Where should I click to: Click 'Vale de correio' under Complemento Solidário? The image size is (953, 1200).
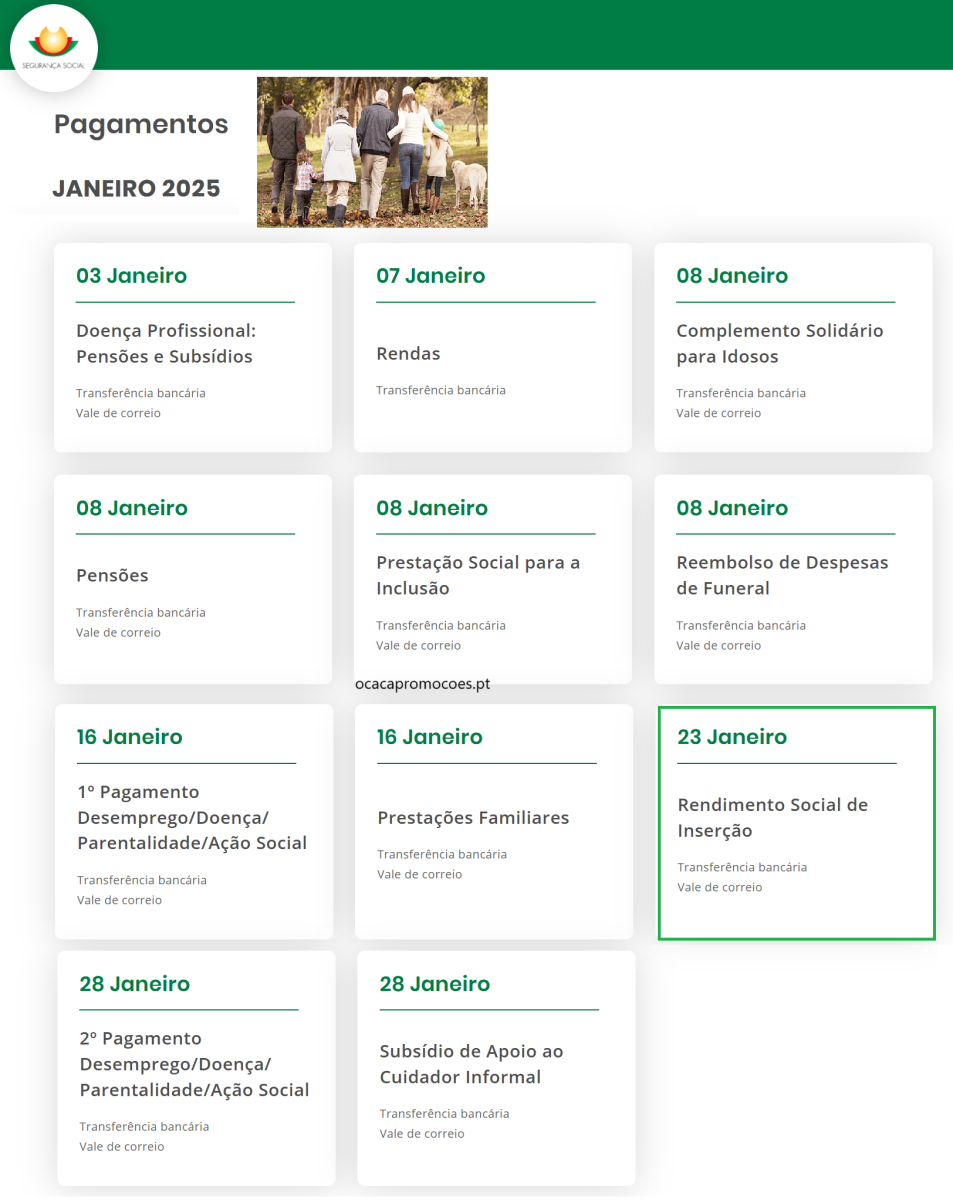coord(718,413)
